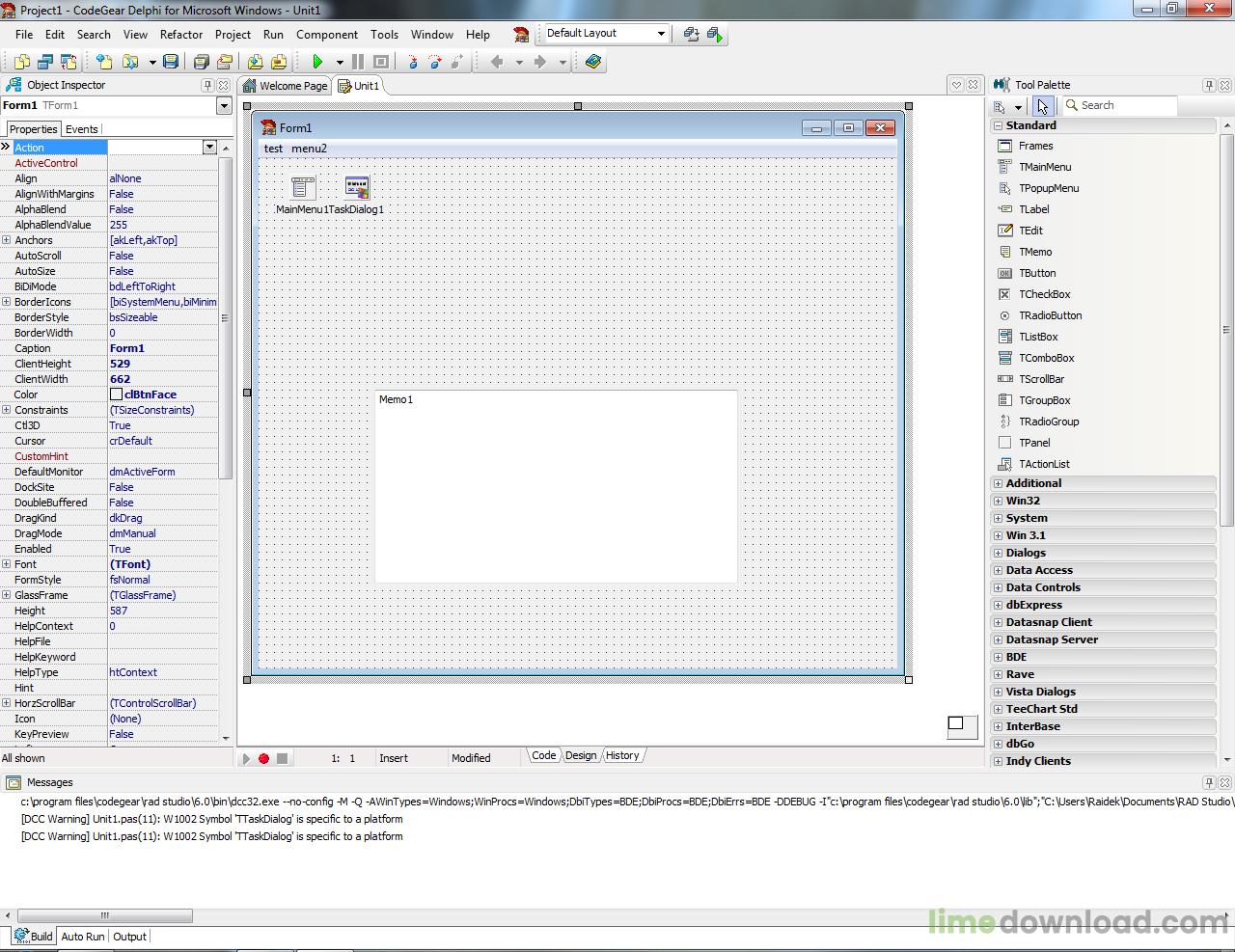Switch to the Welcome Page tab

[x=285, y=86]
